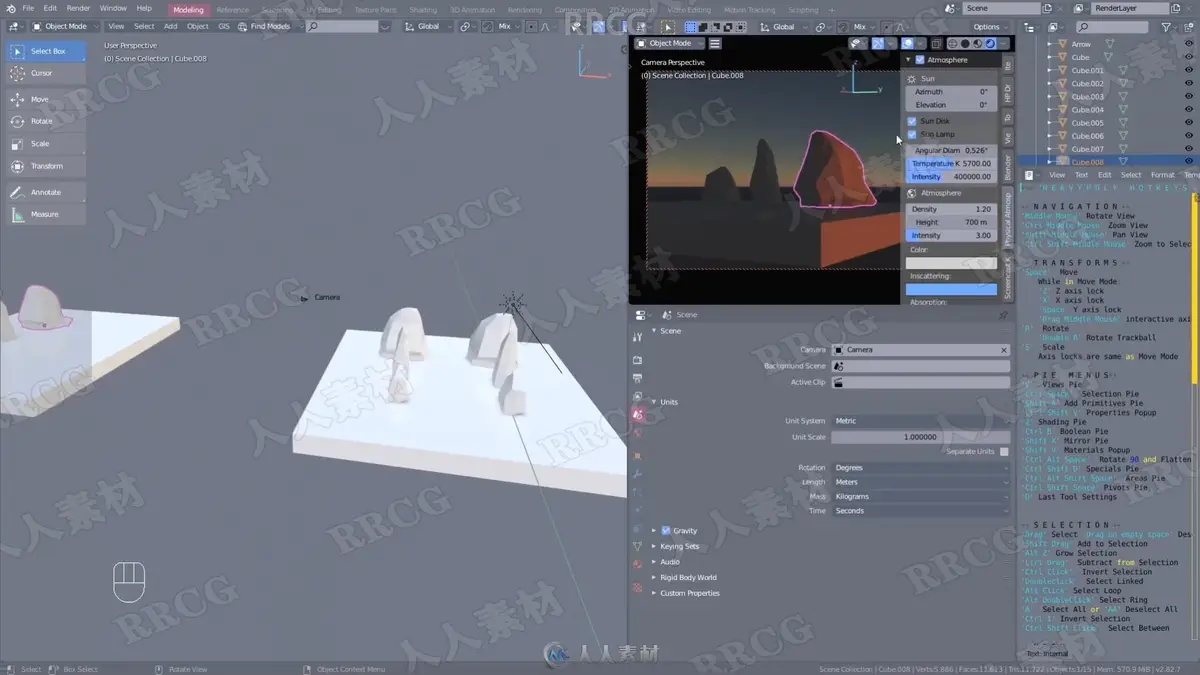Click the outliner search field
This screenshot has width=1200, height=675.
click(1112, 27)
